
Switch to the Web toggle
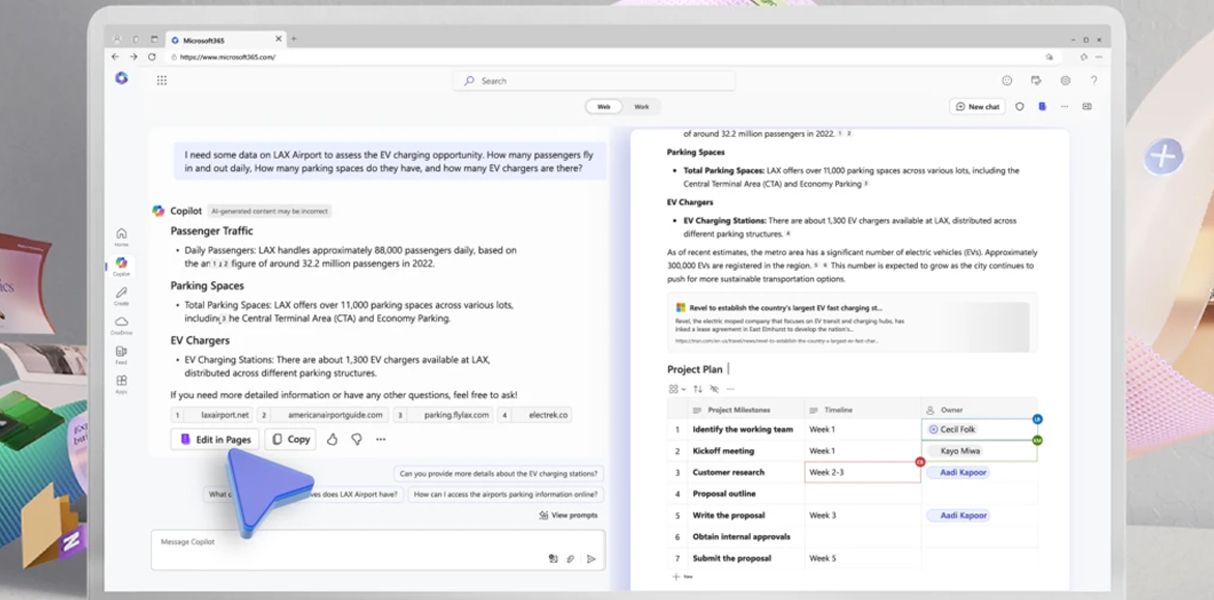(604, 106)
